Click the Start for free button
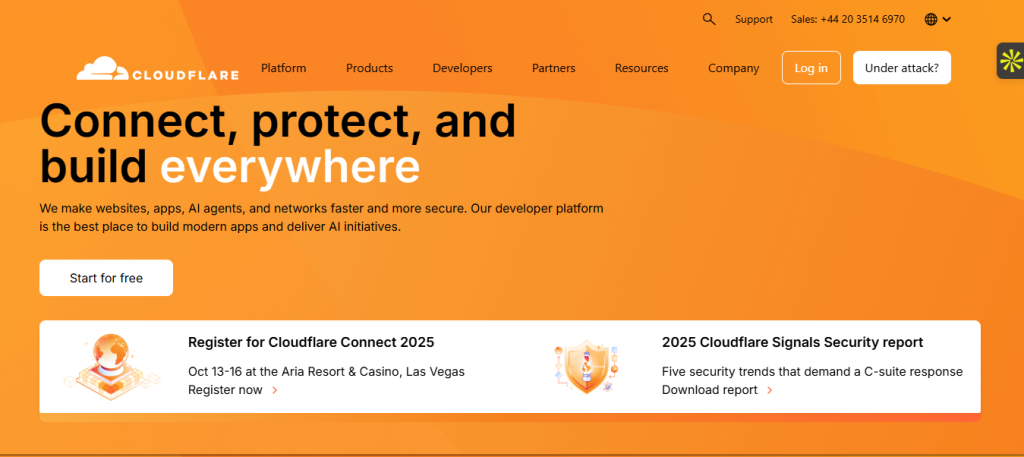The width and height of the screenshot is (1024, 457). click(x=106, y=278)
